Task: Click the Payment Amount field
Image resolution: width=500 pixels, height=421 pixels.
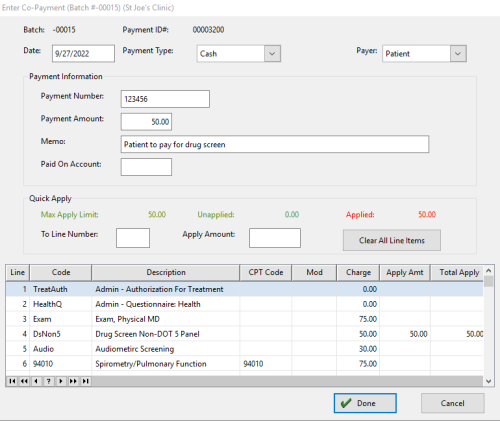Action: [146, 122]
